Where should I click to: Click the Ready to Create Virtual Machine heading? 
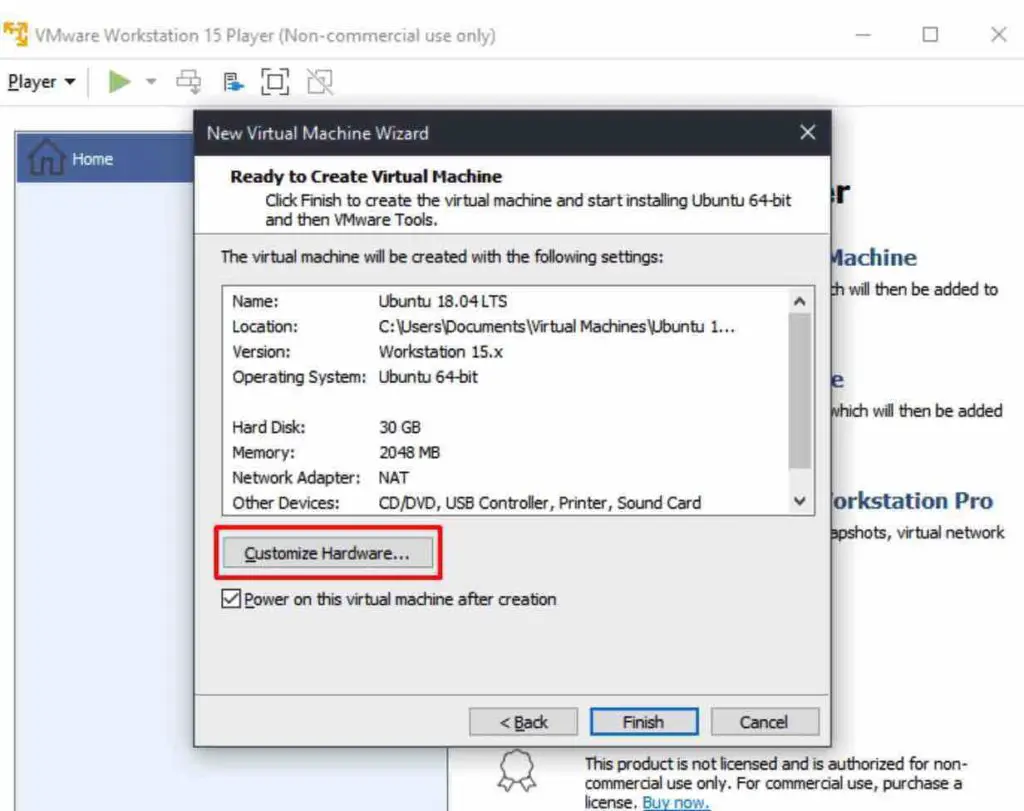[x=366, y=176]
